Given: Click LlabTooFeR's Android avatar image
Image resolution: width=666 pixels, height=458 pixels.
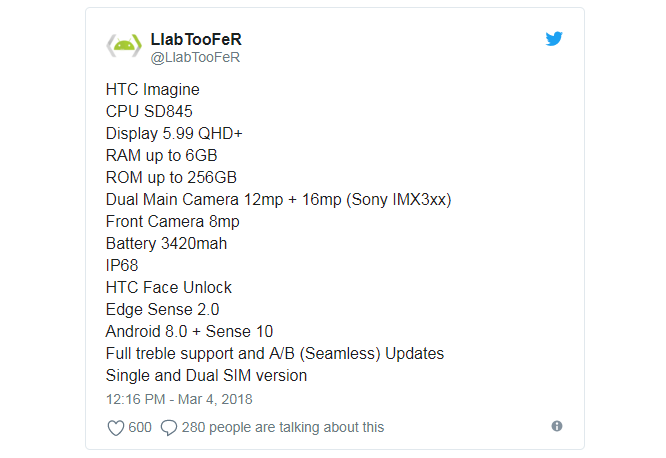Looking at the screenshot, I should [124, 46].
